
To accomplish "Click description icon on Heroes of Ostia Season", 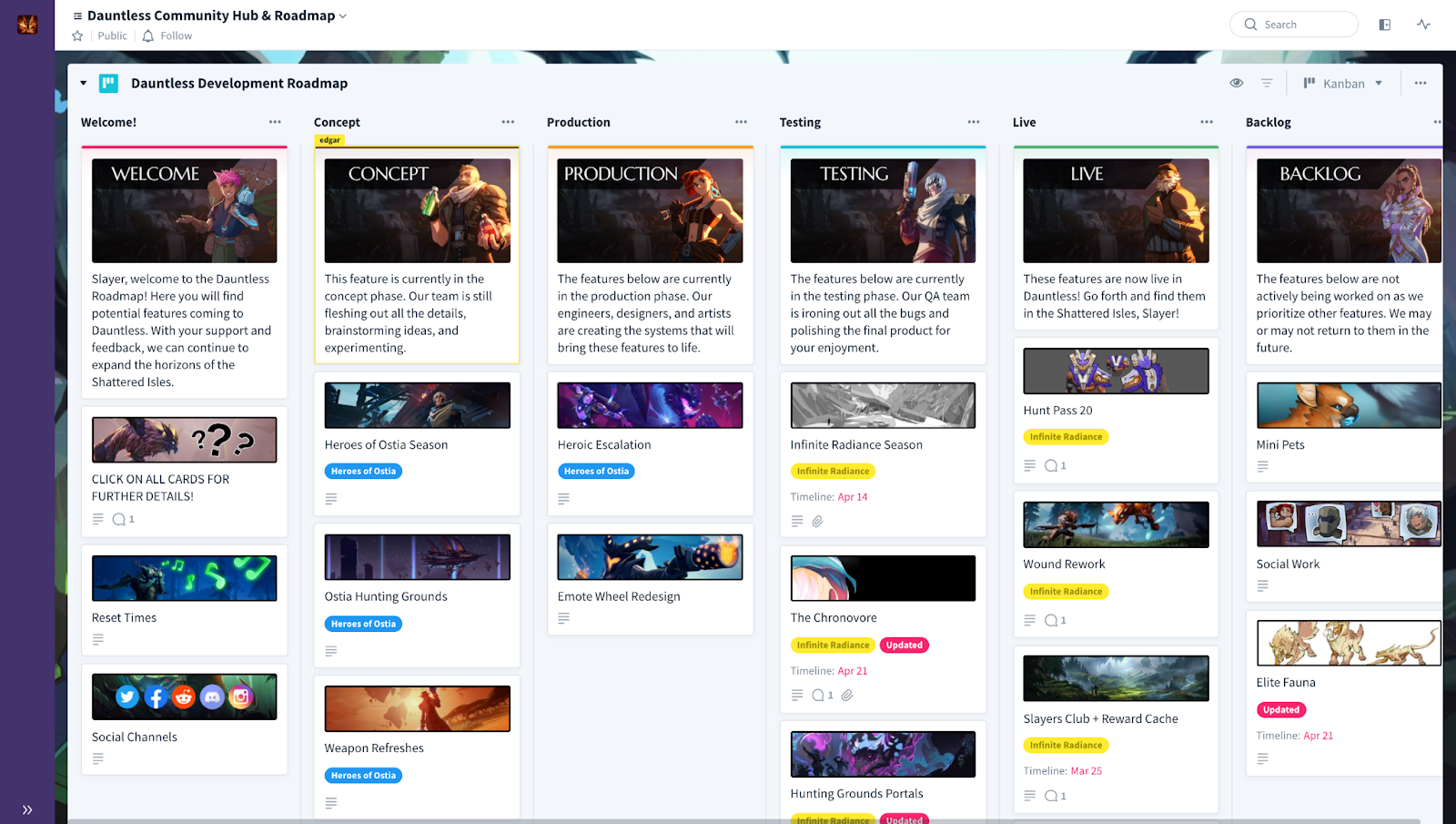I will [331, 499].
